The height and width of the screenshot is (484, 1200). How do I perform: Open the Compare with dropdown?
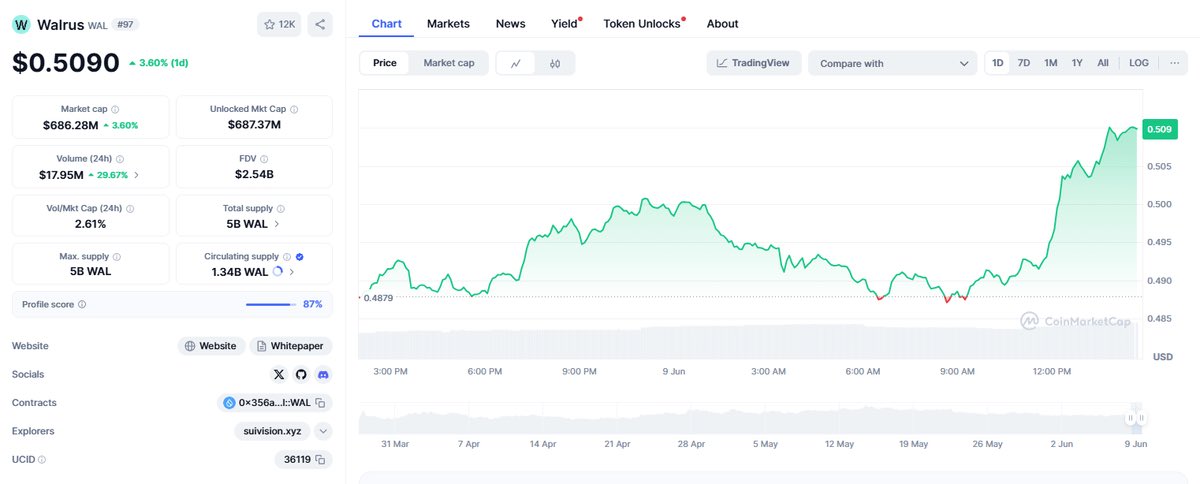click(x=893, y=63)
